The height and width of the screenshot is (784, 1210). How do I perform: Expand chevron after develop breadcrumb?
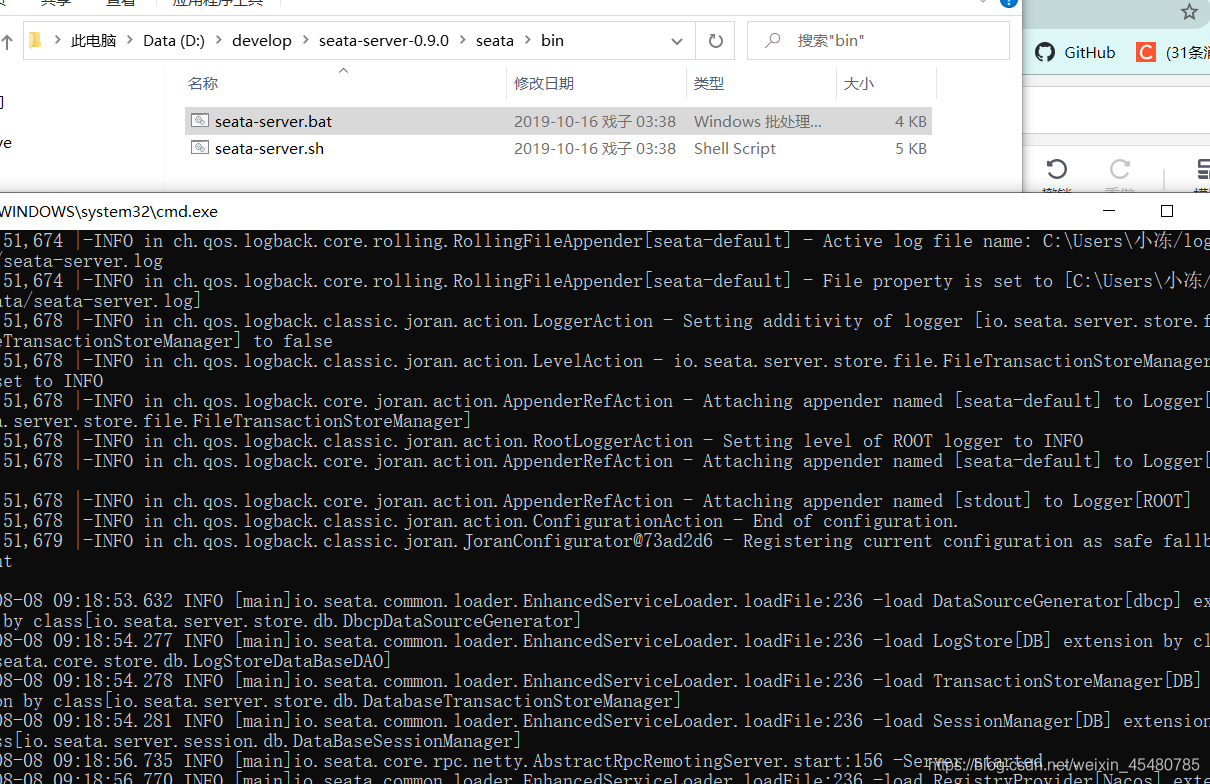(x=305, y=41)
